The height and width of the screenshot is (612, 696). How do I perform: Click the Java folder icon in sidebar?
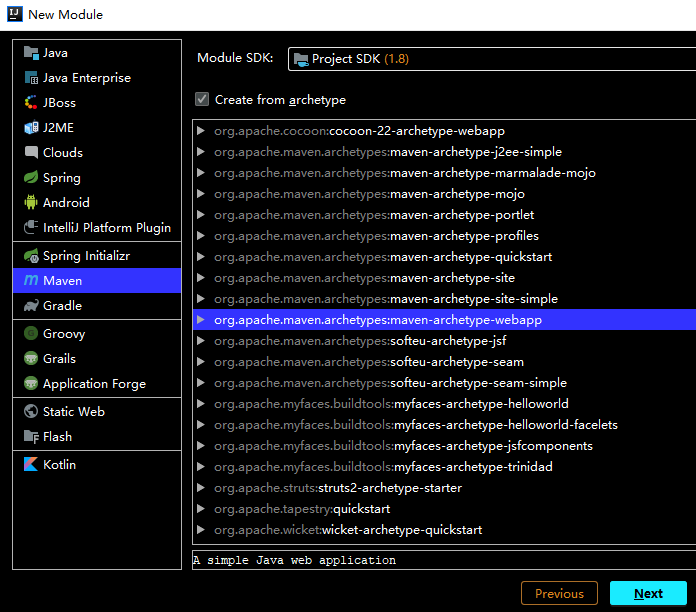coord(31,53)
